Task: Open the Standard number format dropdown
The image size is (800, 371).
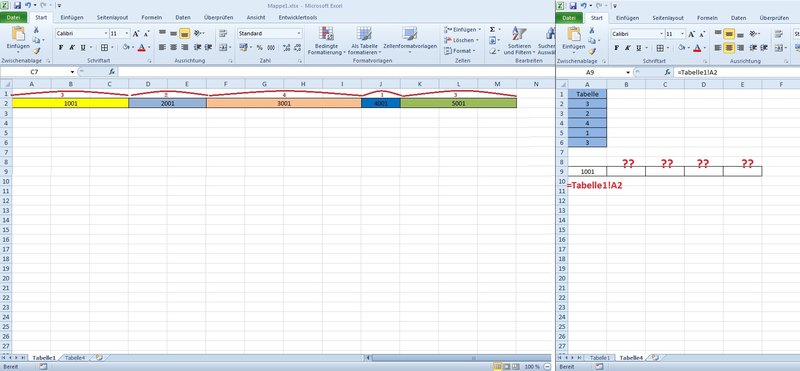Action: [x=299, y=34]
